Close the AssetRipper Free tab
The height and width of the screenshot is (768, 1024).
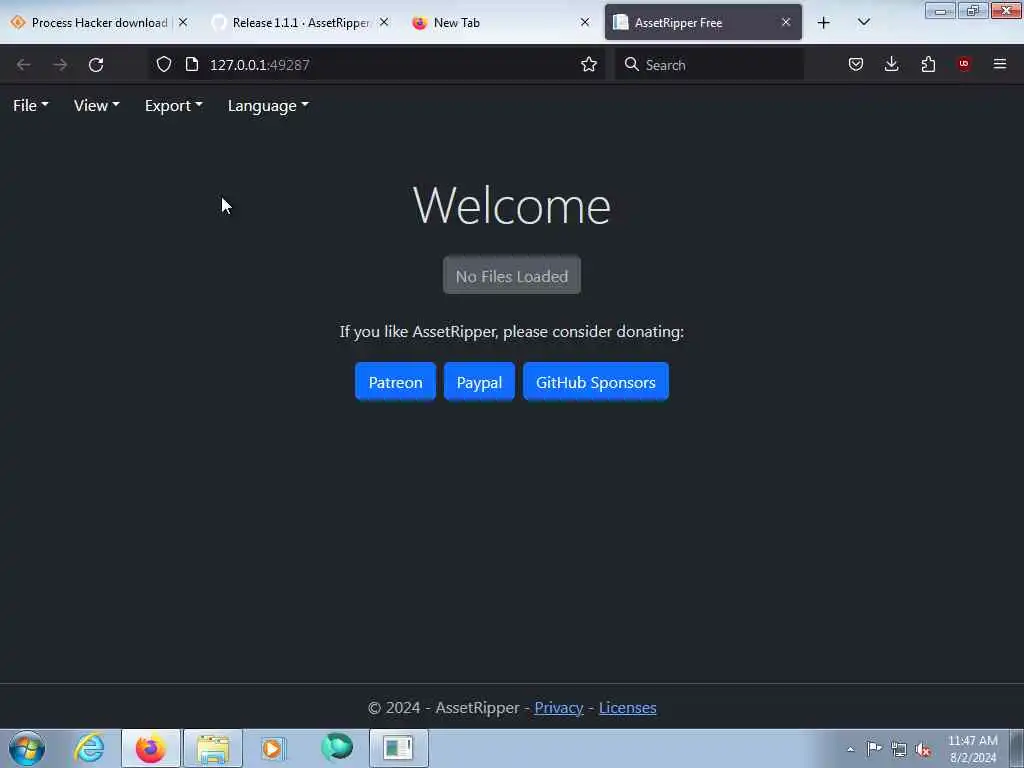pyautogui.click(x=786, y=22)
